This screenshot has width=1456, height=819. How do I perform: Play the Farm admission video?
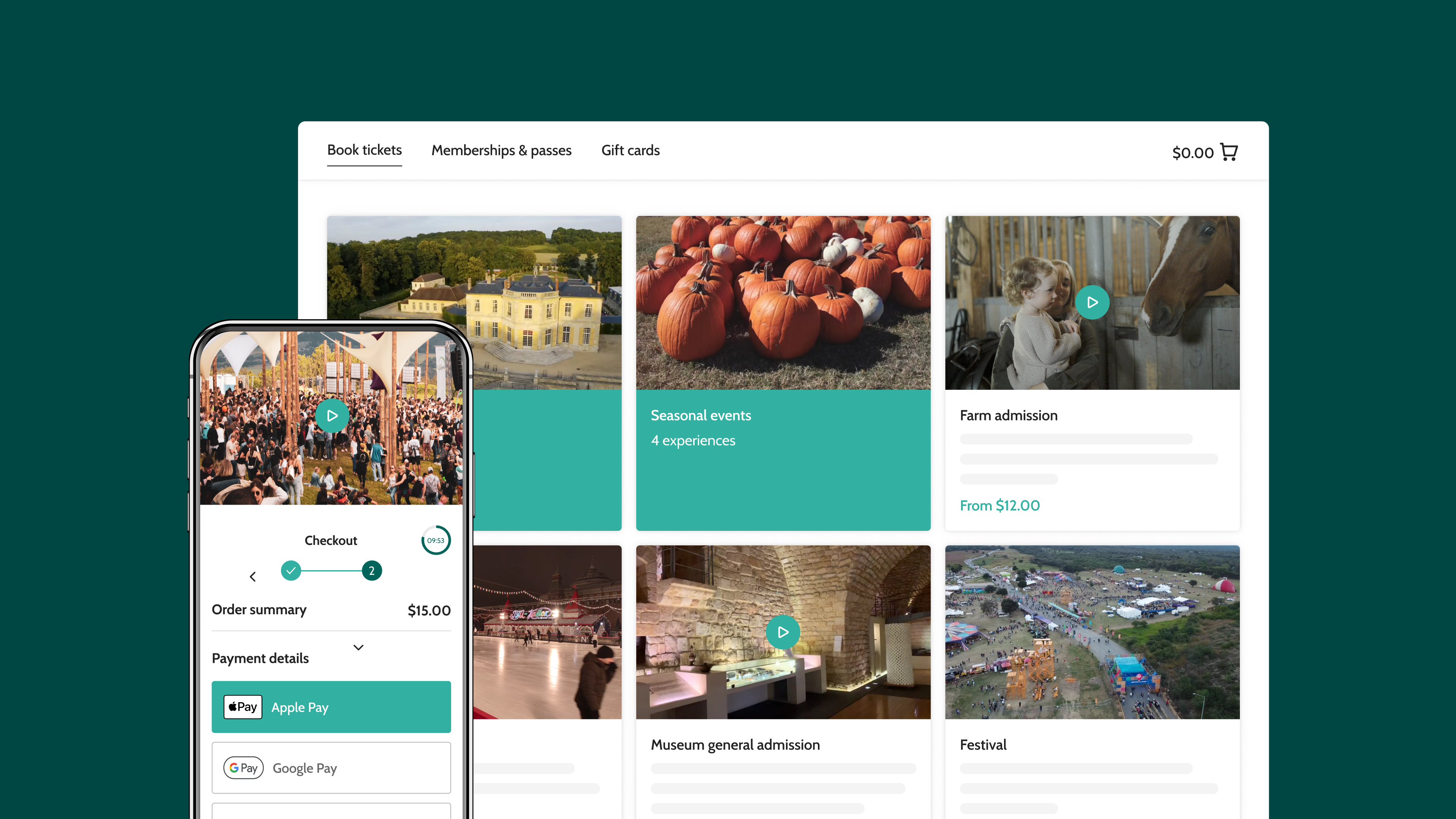coord(1092,303)
